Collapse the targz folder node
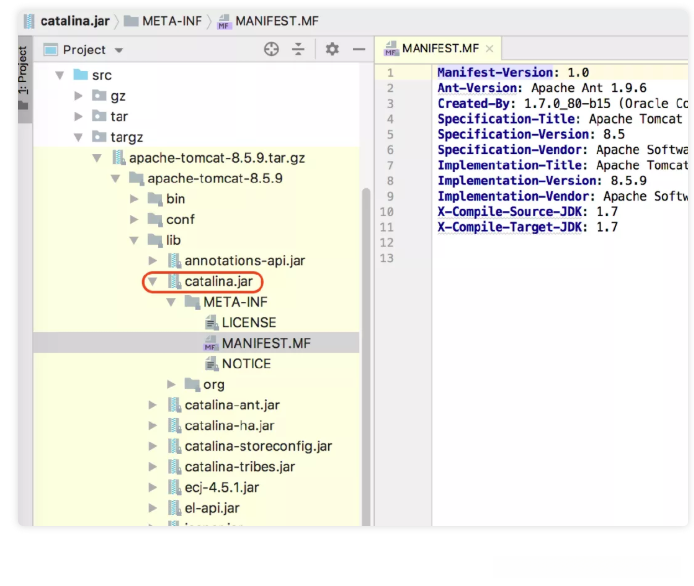The image size is (694, 586). [x=78, y=137]
